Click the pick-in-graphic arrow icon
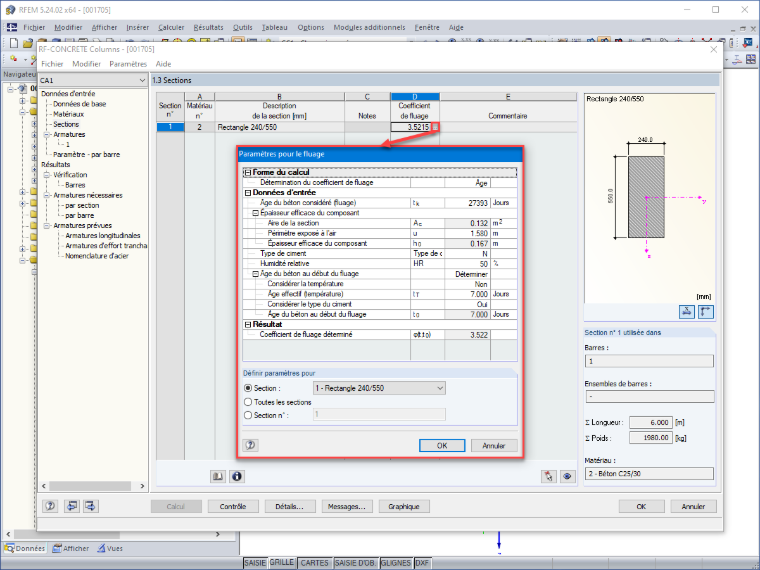Viewport: 760px width, 570px height. tap(548, 476)
